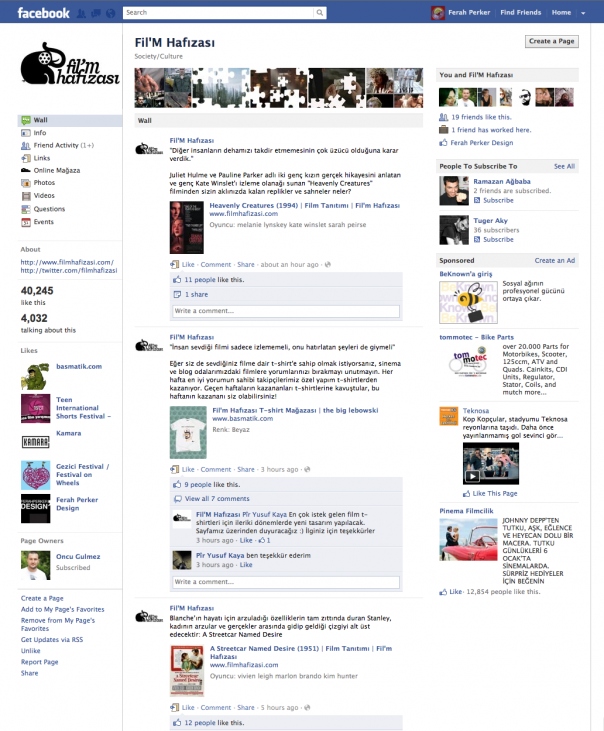Click the Create a Page button
The width and height of the screenshot is (604, 731).
click(x=552, y=41)
